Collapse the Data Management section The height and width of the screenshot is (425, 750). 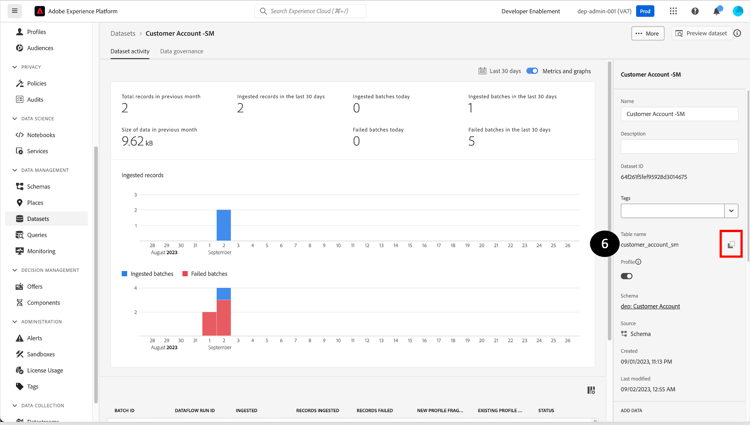point(14,171)
